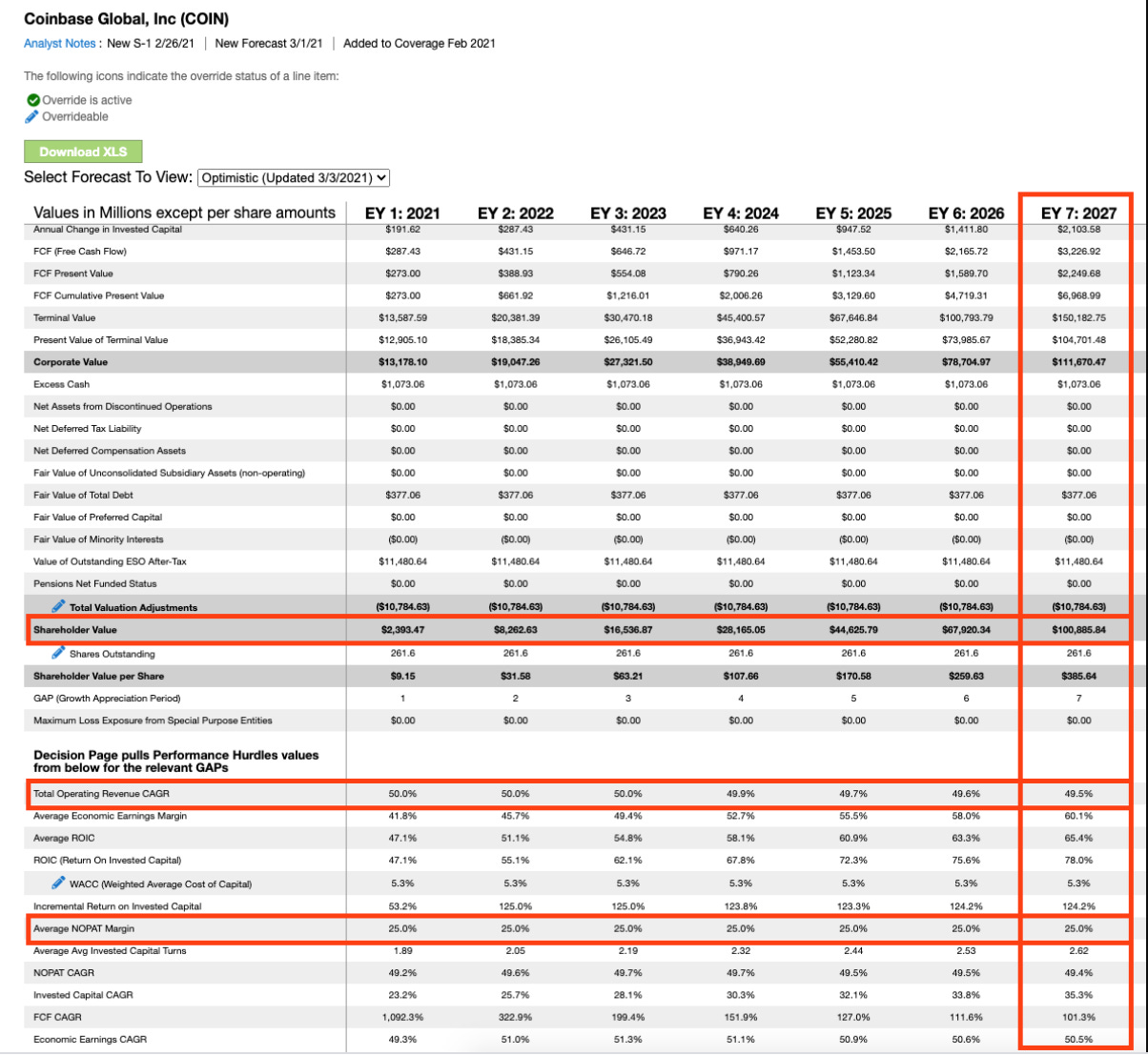Click the $385.64 value per share cell
The image size is (1148, 1056).
(x=1078, y=676)
